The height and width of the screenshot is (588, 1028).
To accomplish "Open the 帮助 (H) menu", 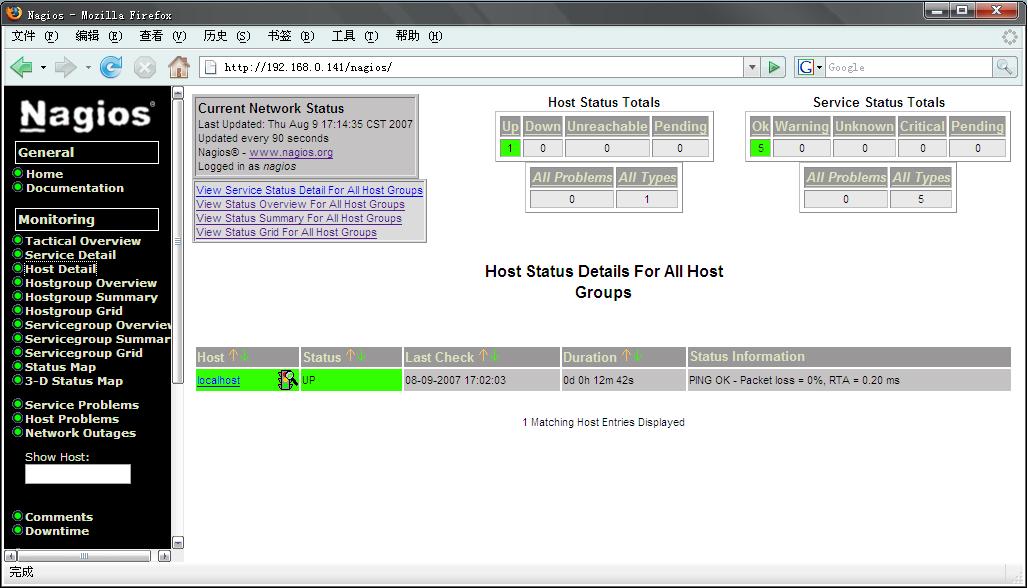I will pyautogui.click(x=419, y=36).
